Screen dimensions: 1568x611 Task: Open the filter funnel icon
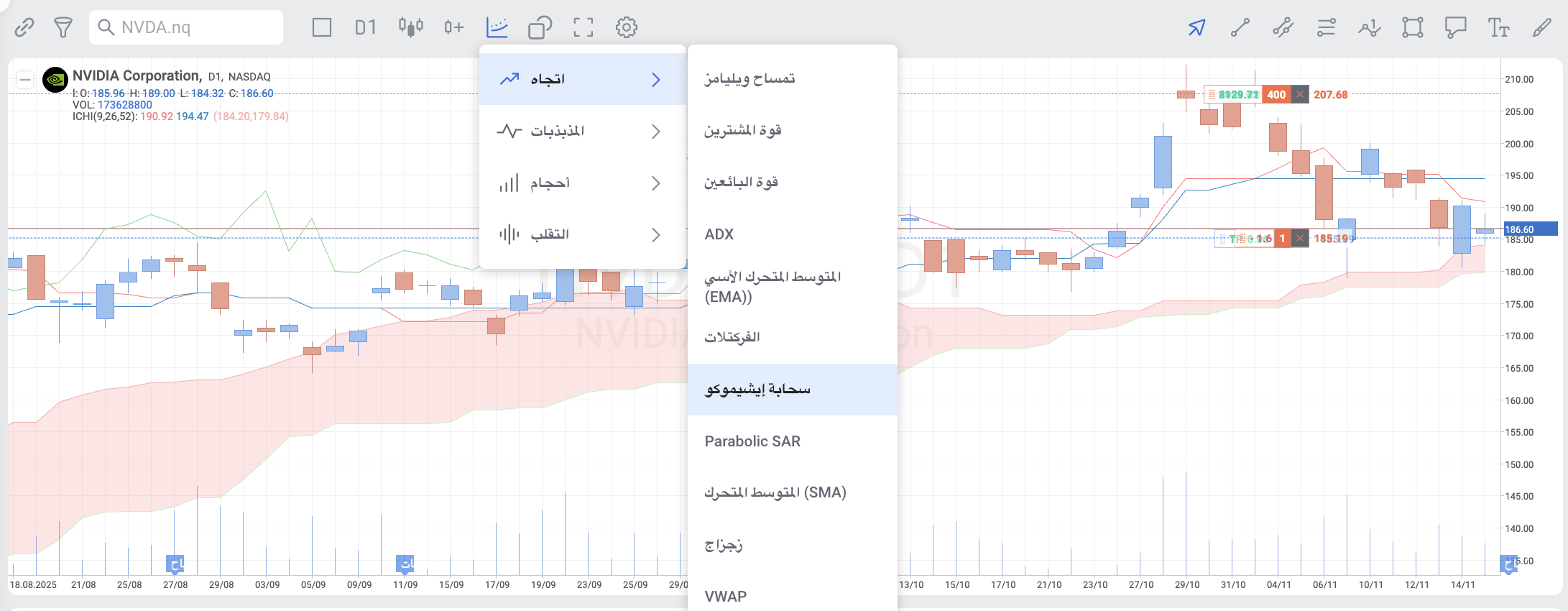[x=63, y=27]
